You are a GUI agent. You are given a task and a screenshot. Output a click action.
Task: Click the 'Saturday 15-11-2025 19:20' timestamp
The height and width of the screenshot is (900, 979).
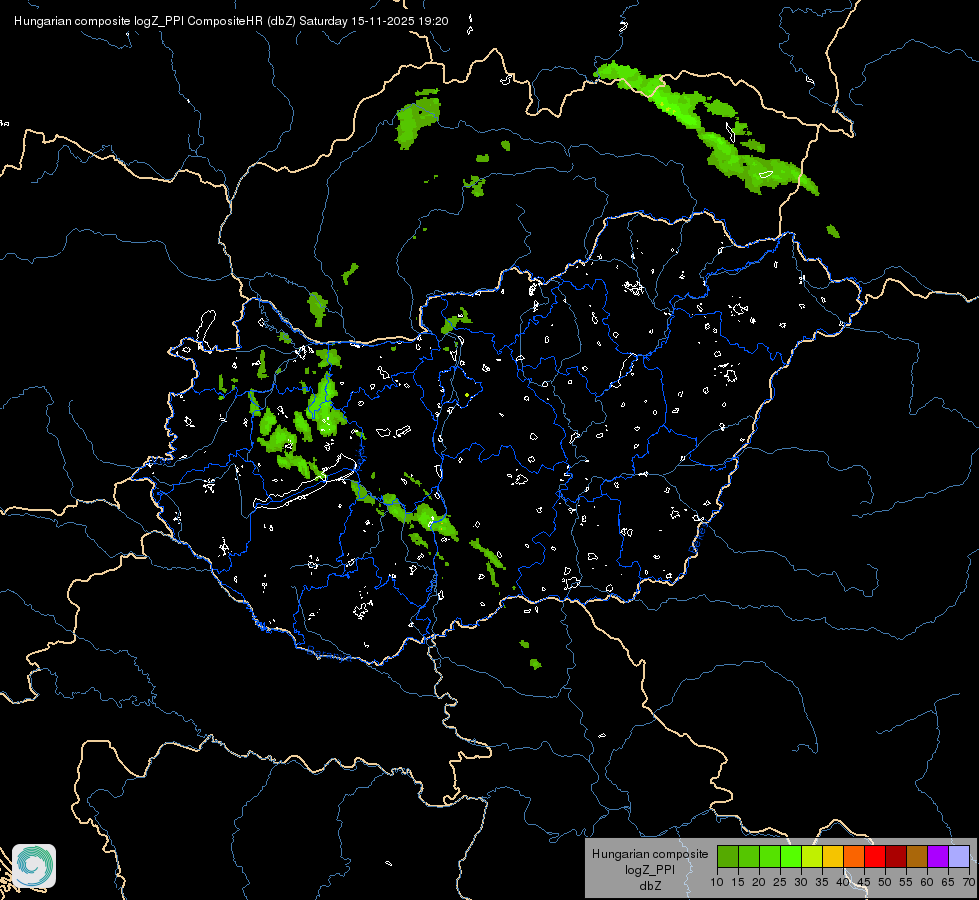373,21
